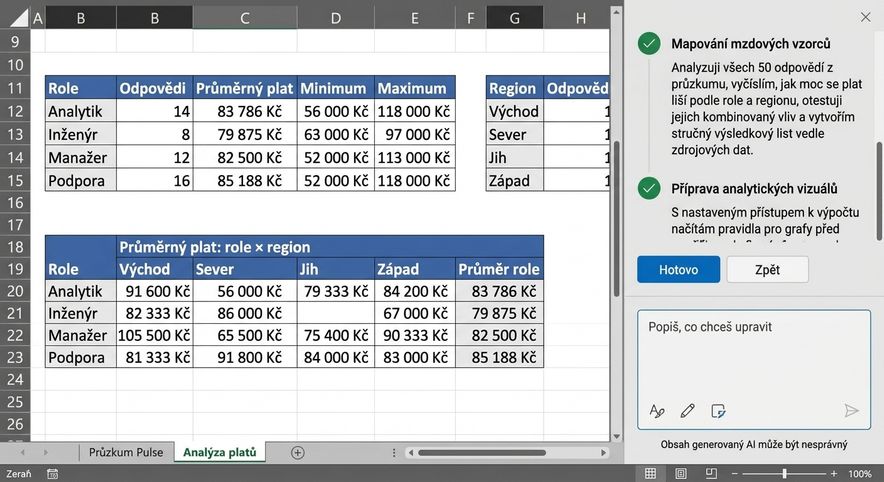Click the 'Průměr role' header cell
This screenshot has width=884, height=482.
point(499,269)
